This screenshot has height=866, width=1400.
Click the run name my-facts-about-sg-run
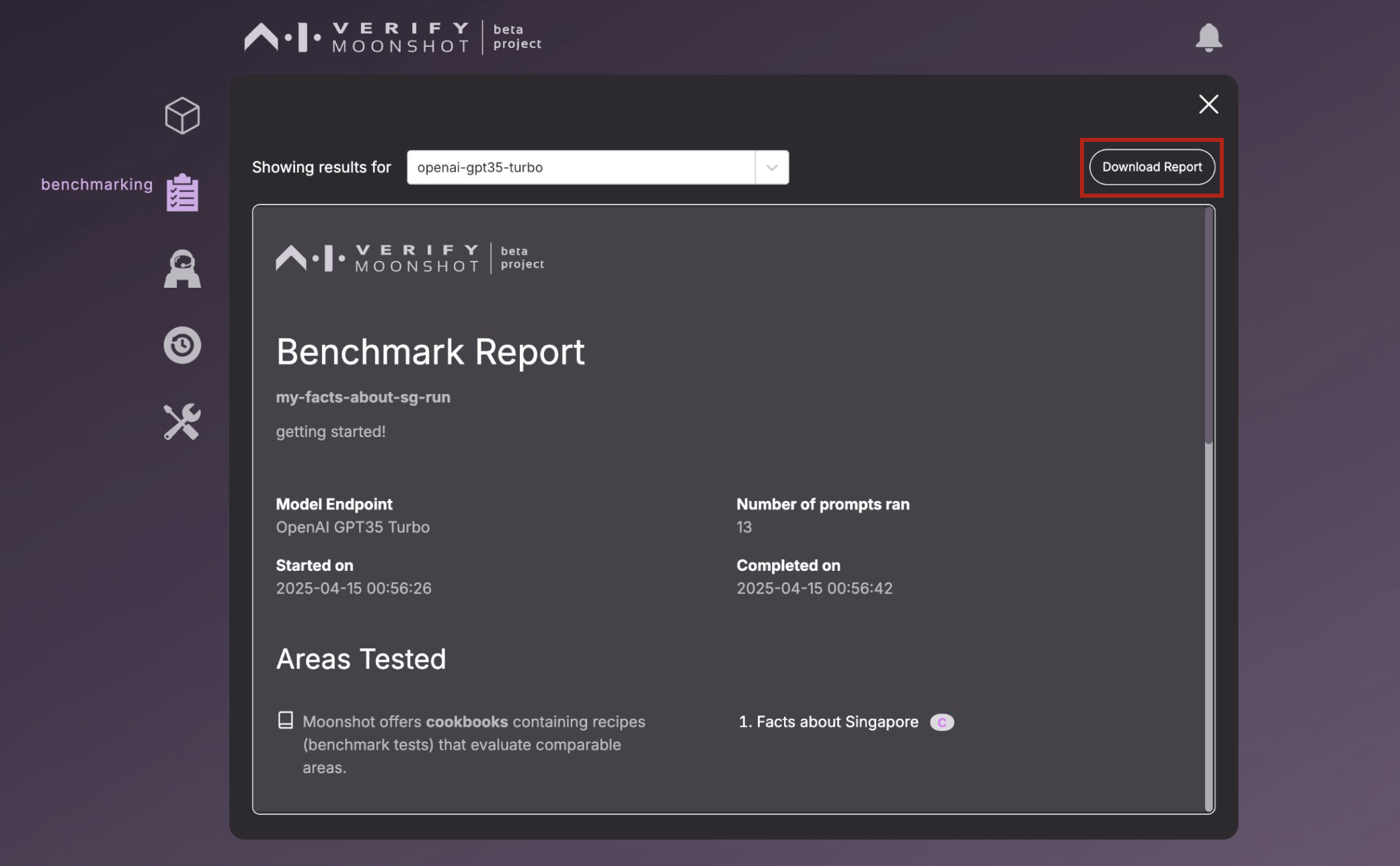tap(363, 397)
